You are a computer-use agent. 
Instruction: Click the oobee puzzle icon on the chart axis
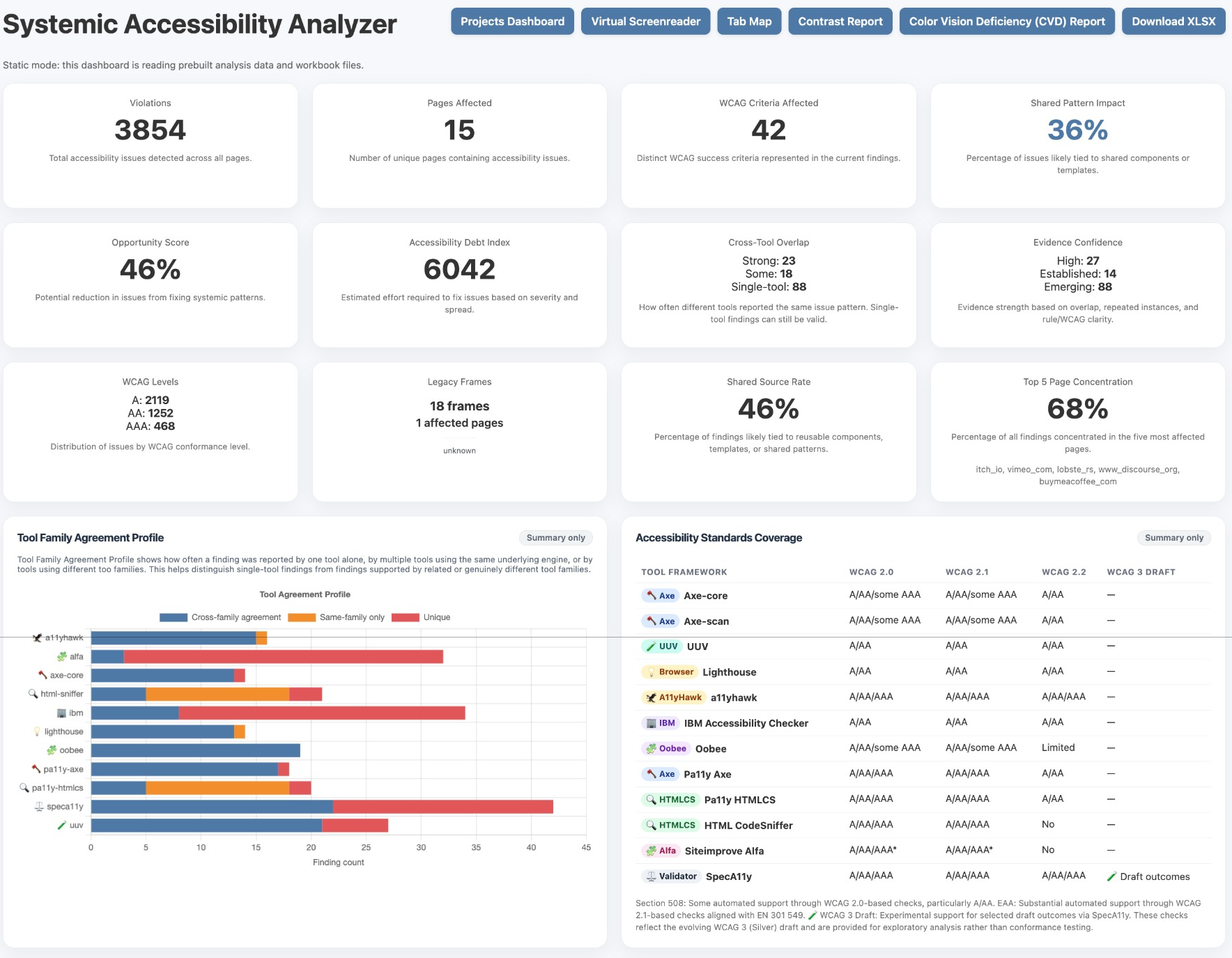pyautogui.click(x=52, y=750)
